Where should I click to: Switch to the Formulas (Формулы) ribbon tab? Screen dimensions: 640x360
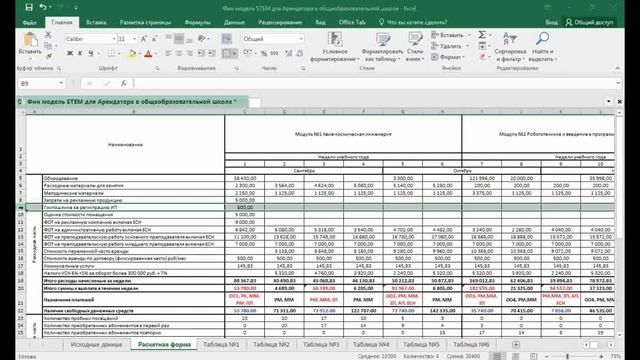coord(198,22)
